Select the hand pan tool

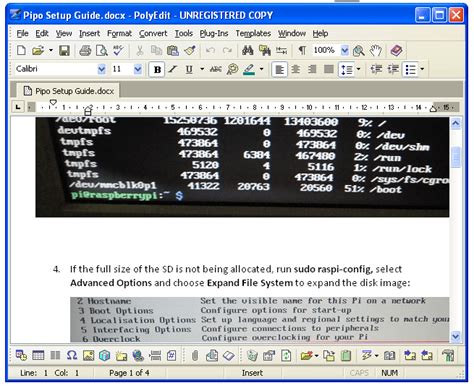tap(376, 51)
